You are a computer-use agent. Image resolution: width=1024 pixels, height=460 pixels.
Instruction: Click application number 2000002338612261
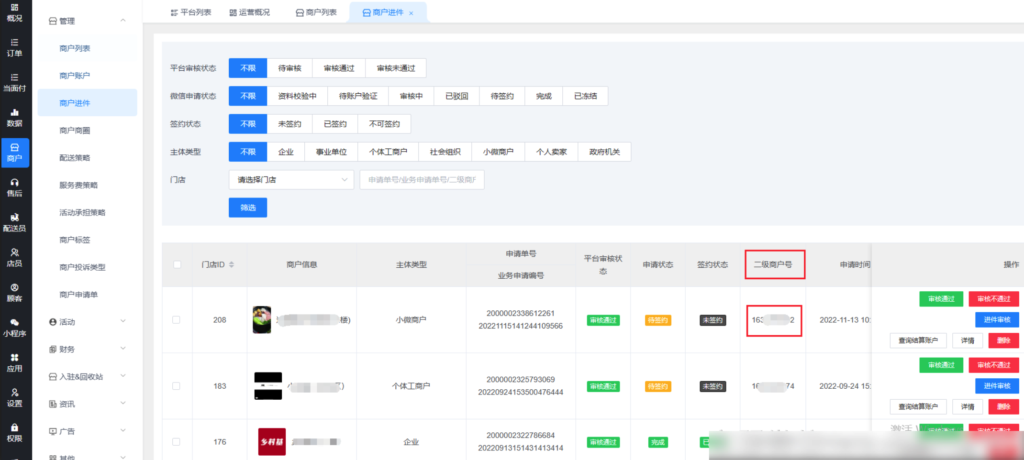pyautogui.click(x=520, y=313)
